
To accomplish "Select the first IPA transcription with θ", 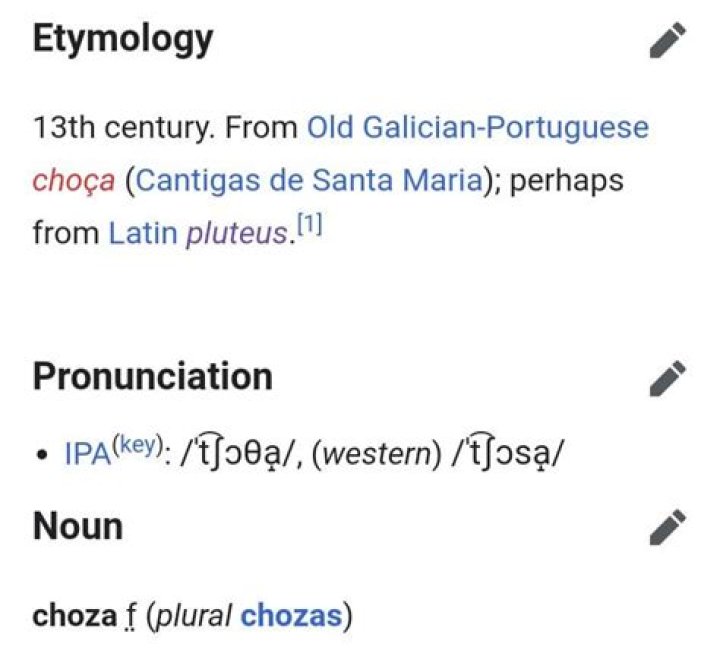I will [239, 453].
